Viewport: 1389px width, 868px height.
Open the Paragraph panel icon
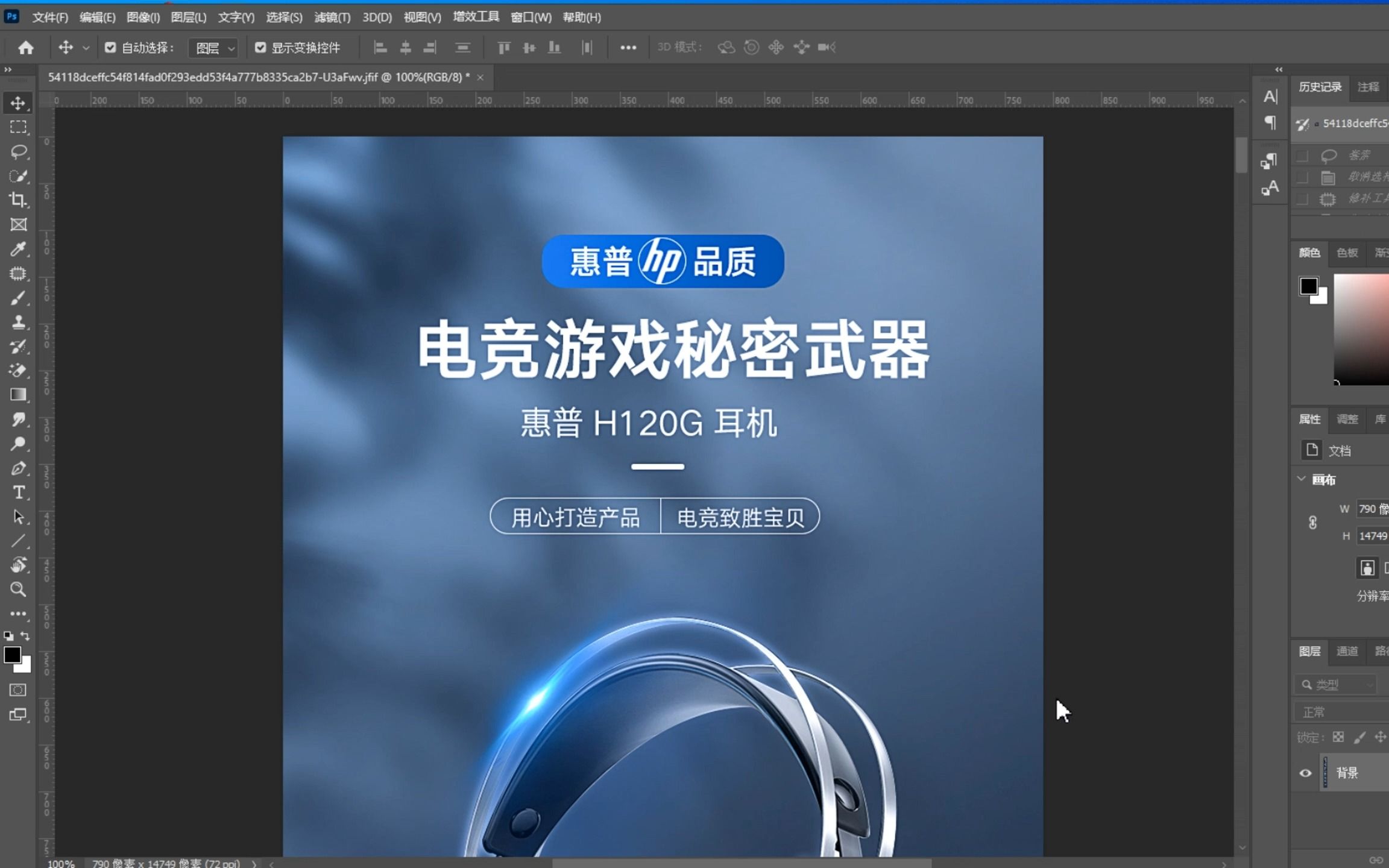point(1270,123)
